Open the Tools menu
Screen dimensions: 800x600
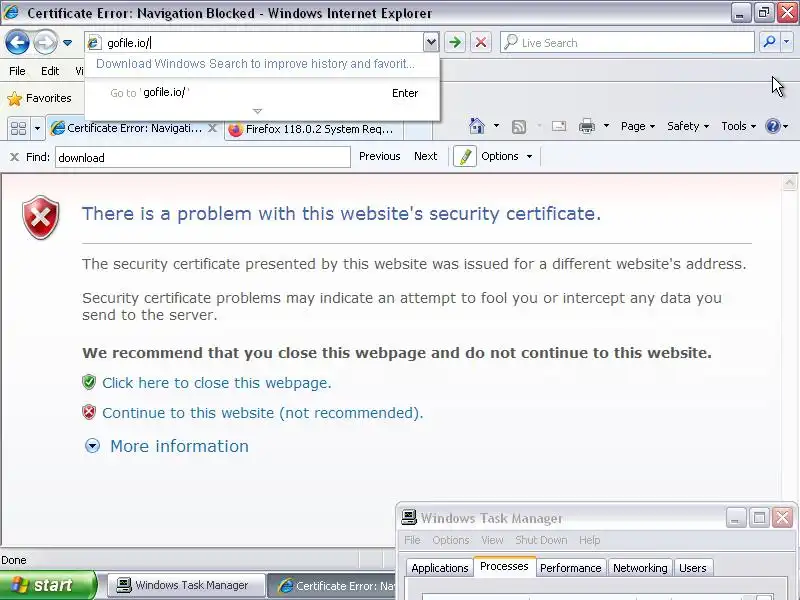point(738,126)
